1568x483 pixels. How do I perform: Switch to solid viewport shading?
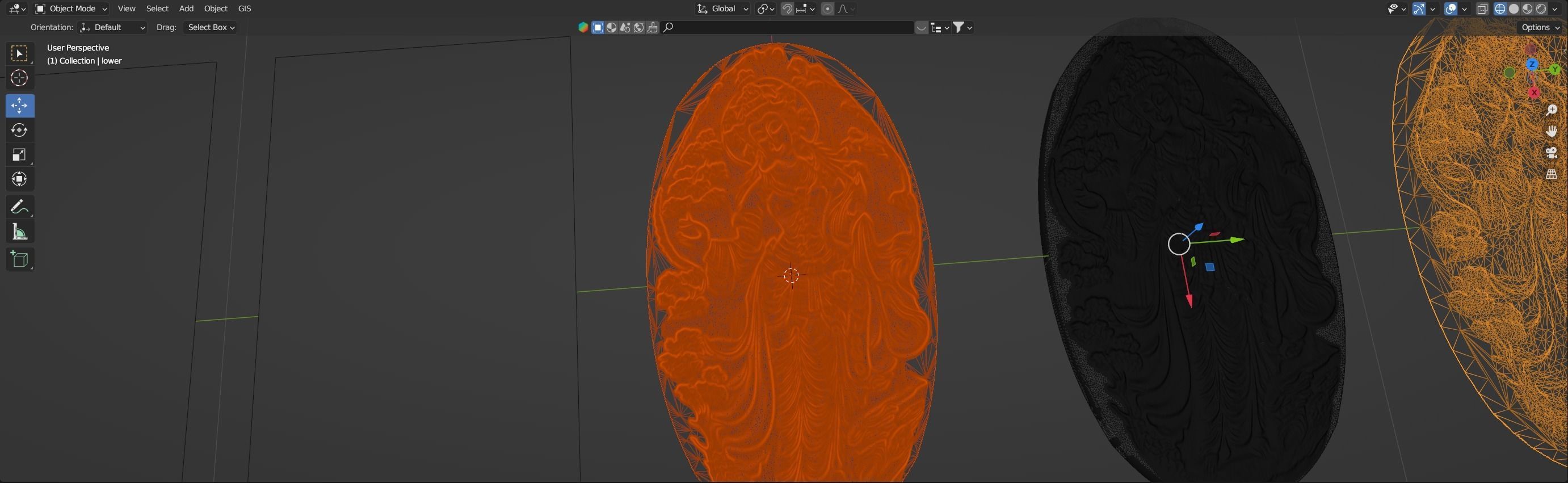coord(1514,9)
